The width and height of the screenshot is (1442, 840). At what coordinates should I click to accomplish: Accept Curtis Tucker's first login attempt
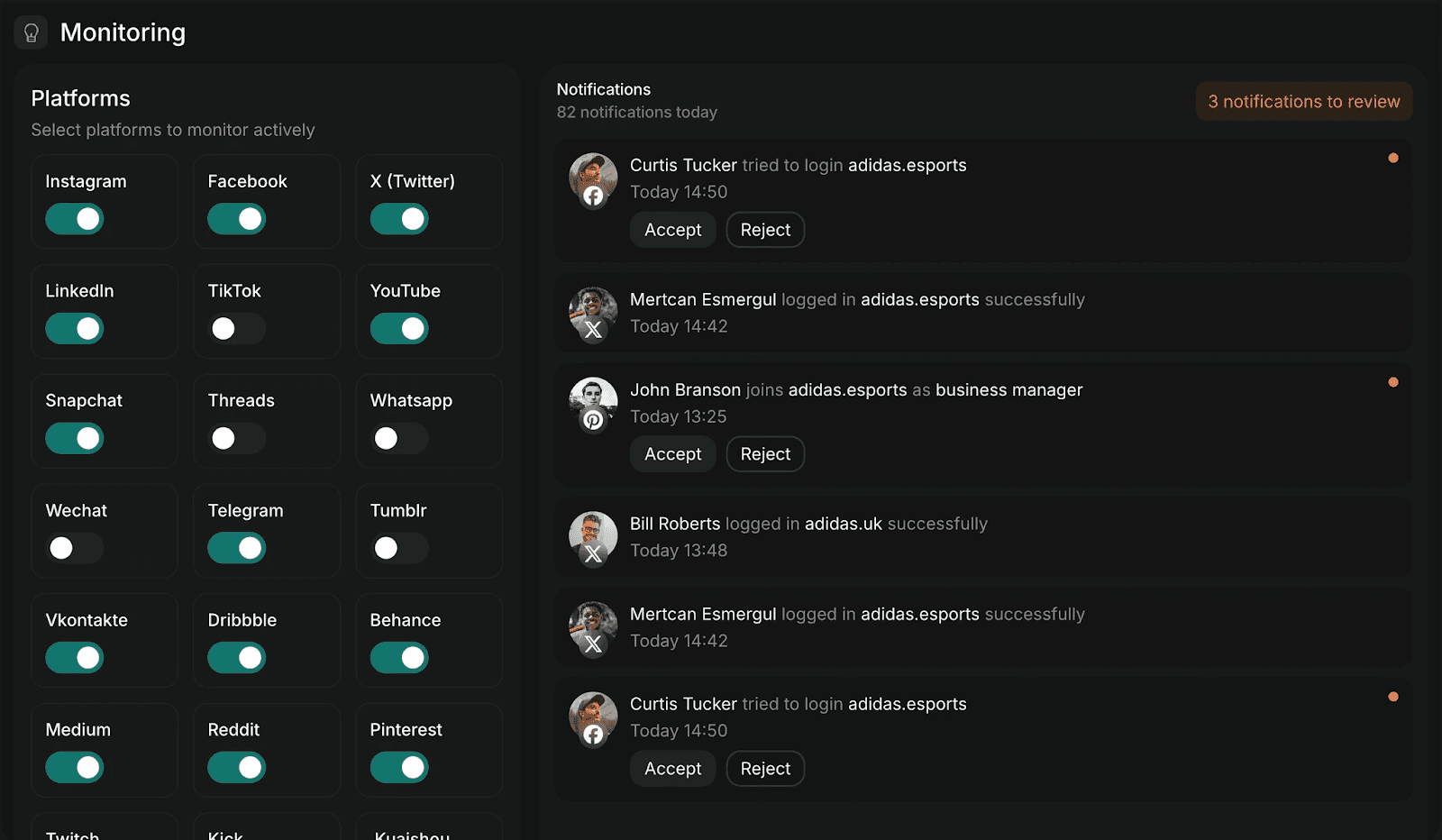tap(673, 230)
